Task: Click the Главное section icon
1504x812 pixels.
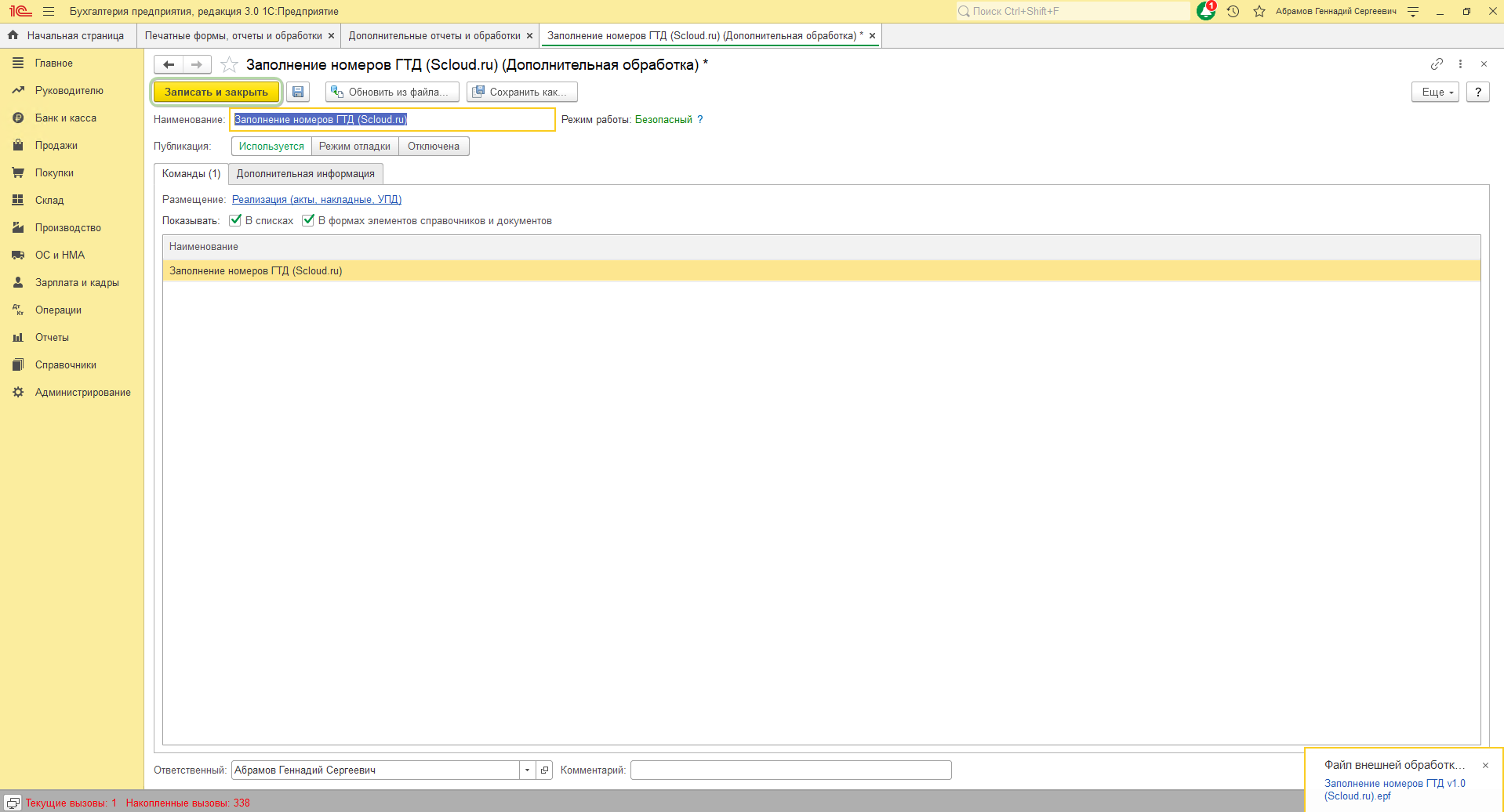Action: tap(18, 63)
